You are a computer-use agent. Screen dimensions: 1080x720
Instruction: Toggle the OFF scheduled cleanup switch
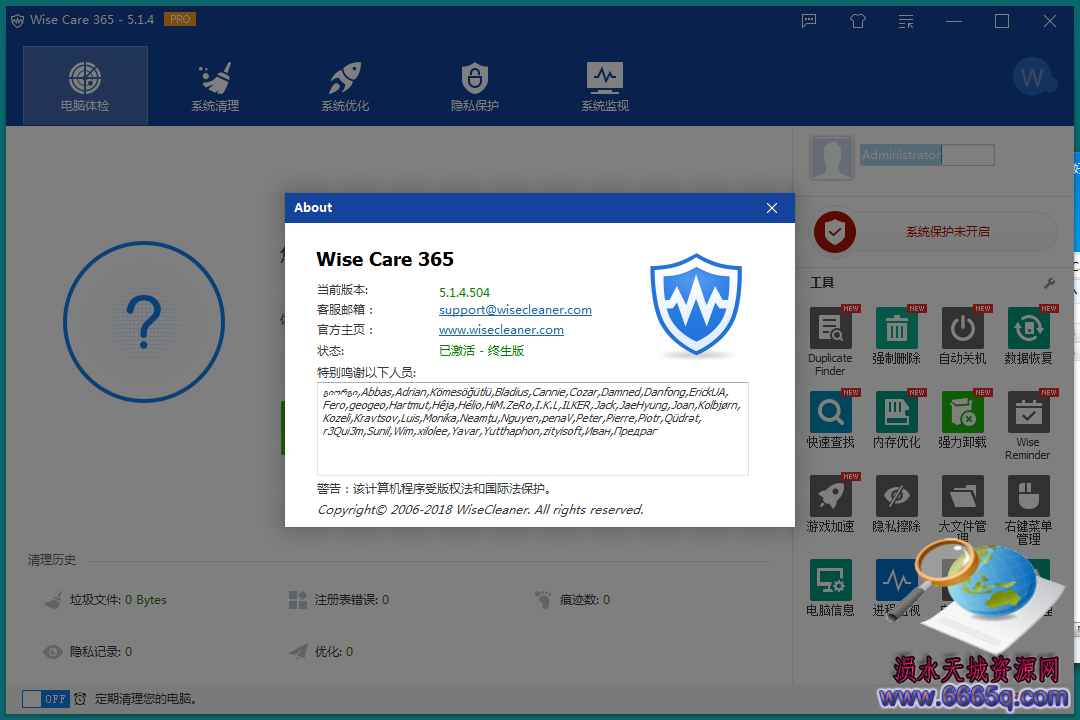[45, 699]
